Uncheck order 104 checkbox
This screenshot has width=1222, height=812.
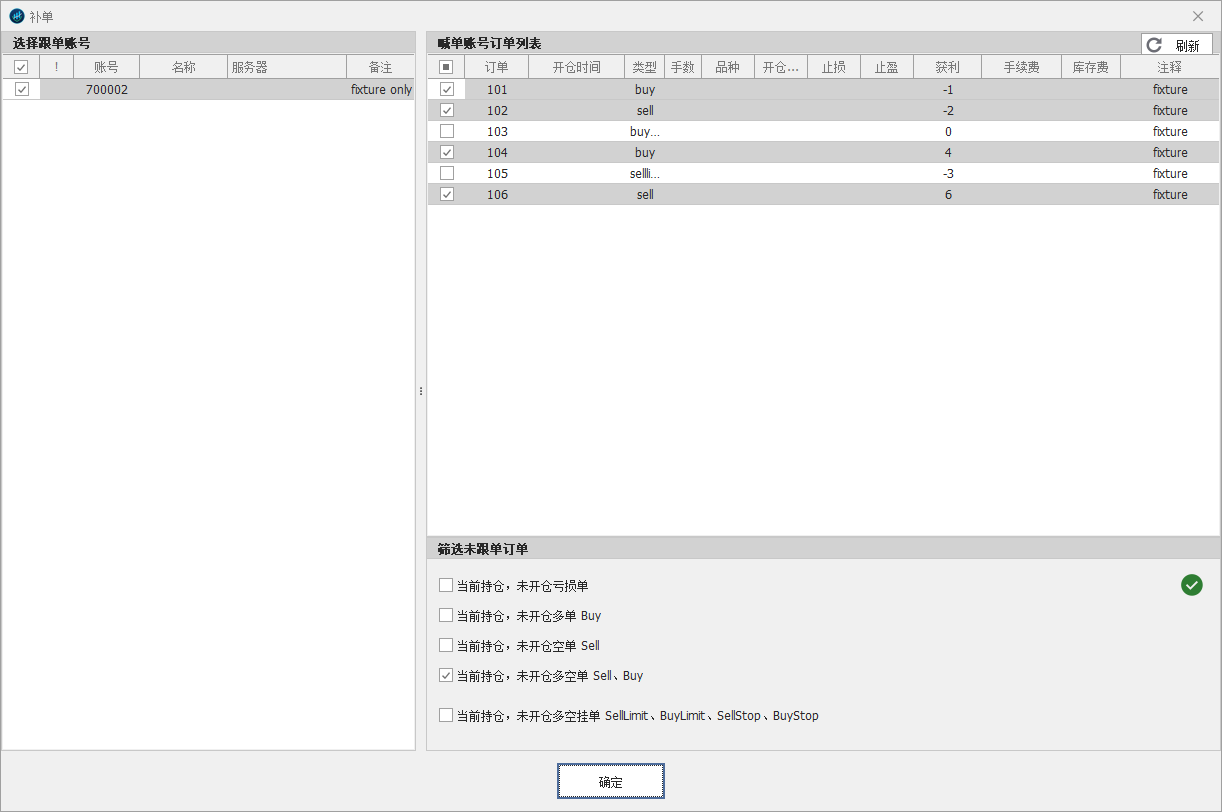446,152
